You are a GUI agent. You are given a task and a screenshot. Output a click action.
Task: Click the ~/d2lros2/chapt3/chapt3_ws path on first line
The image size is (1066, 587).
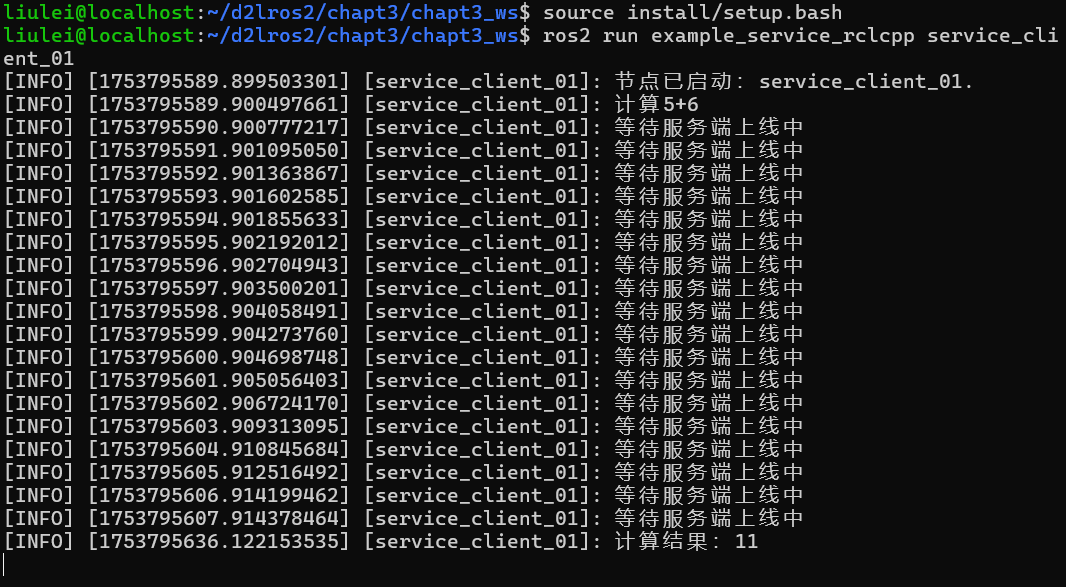pos(362,12)
